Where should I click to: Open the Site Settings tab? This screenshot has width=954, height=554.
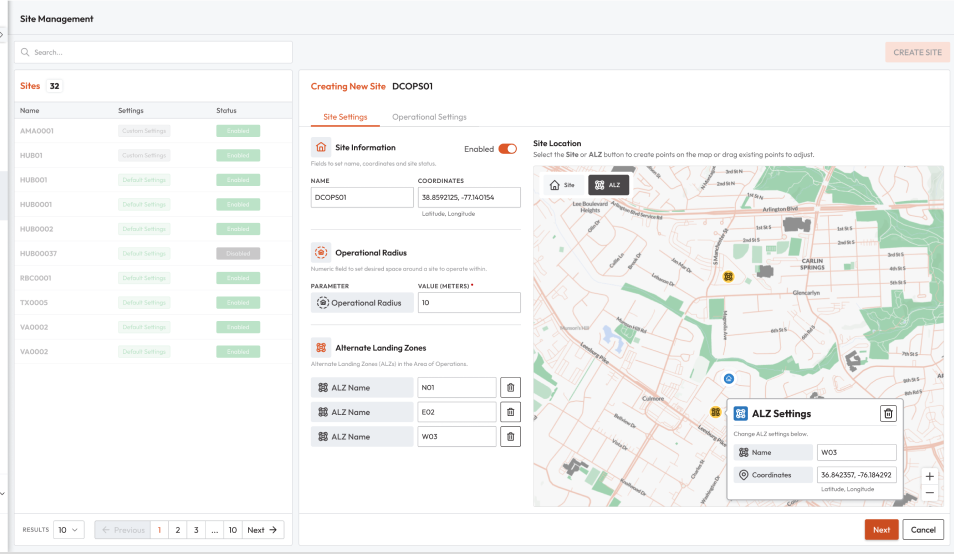[x=344, y=117]
